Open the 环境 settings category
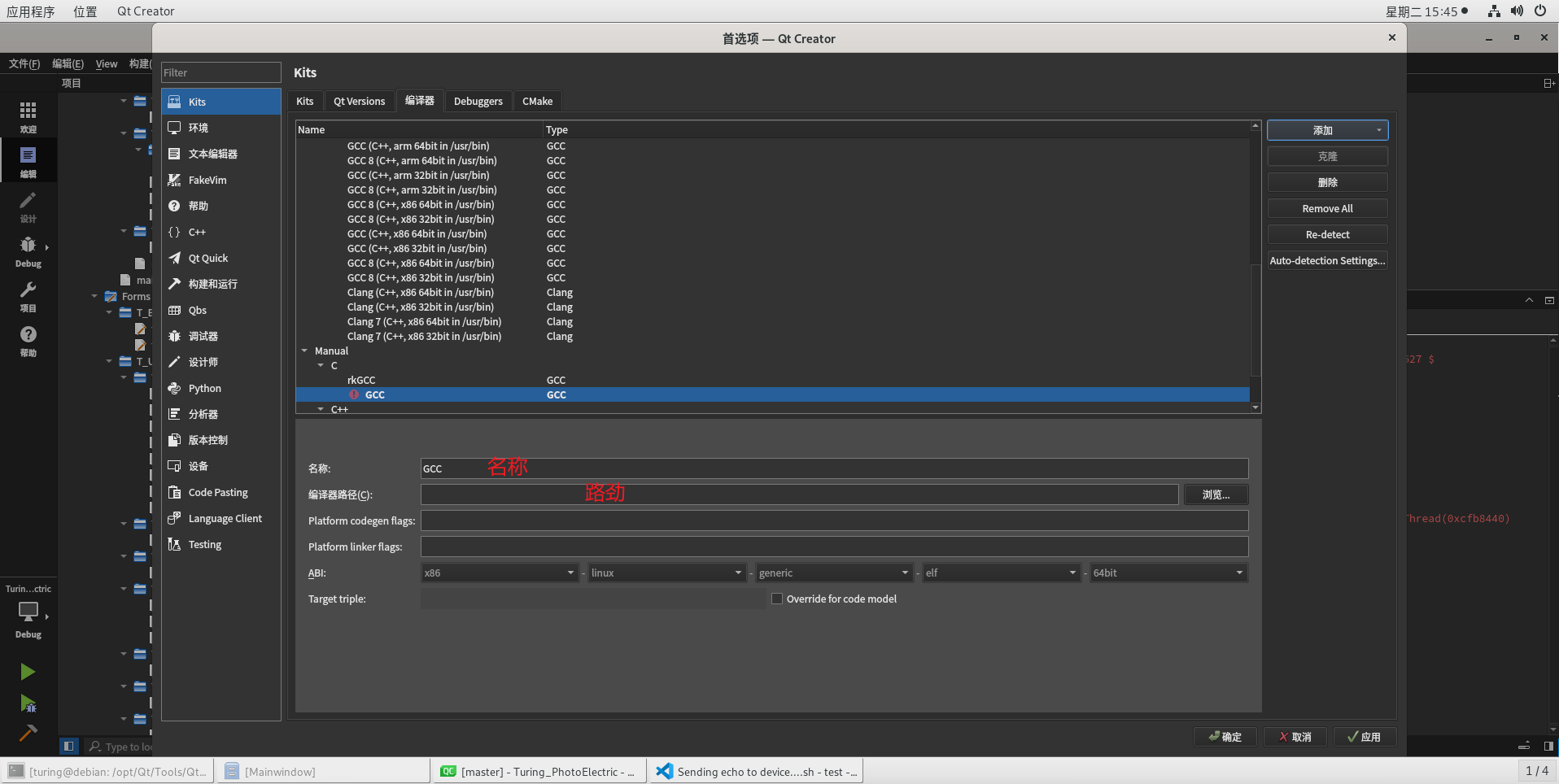The height and width of the screenshot is (784, 1559). pos(221,128)
